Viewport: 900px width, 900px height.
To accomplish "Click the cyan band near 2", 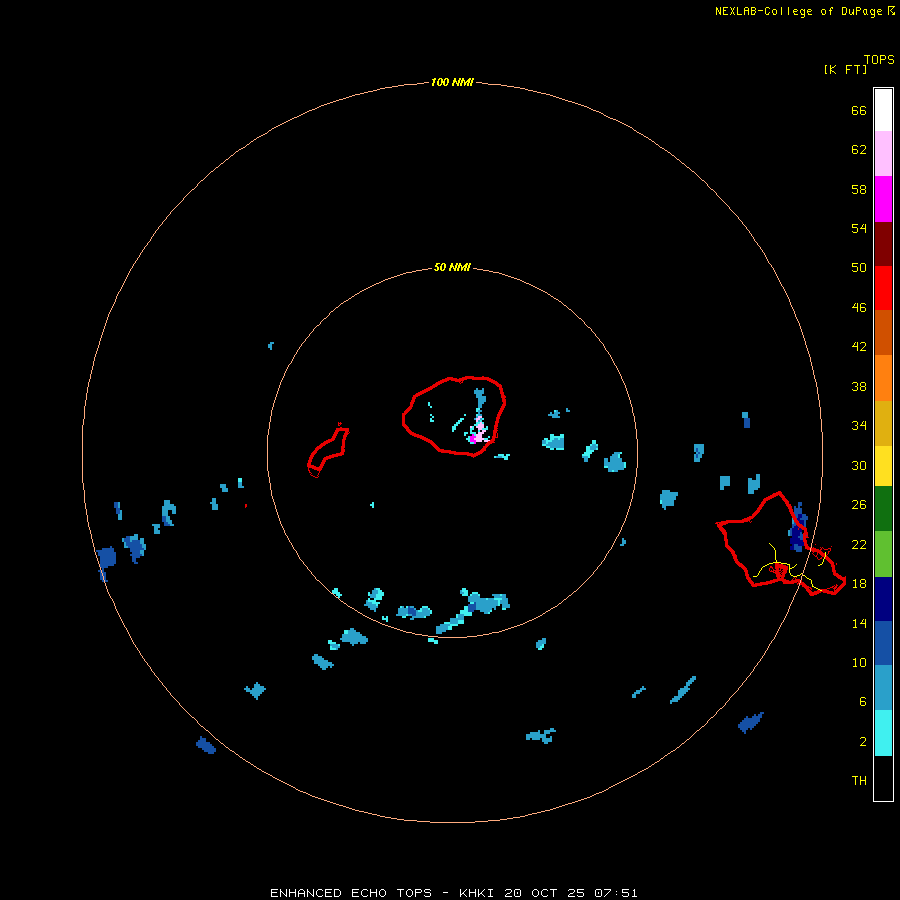I will (883, 733).
